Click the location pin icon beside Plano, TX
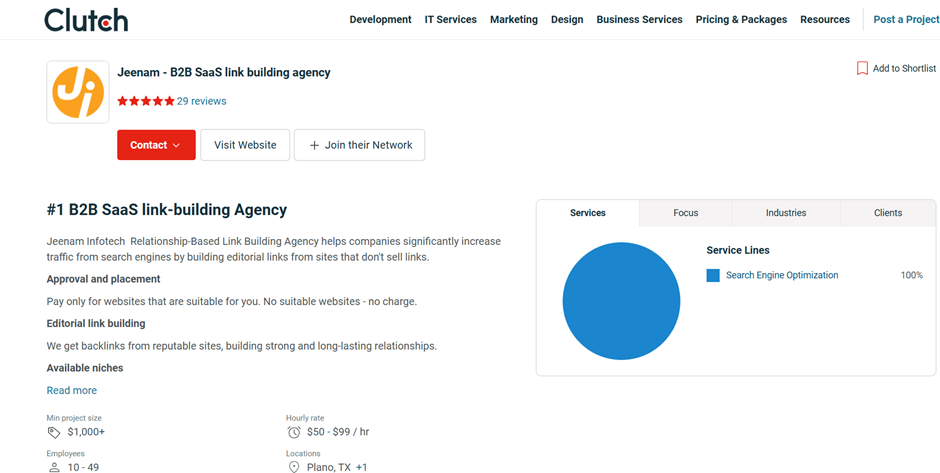The image size is (940, 473). [x=294, y=468]
